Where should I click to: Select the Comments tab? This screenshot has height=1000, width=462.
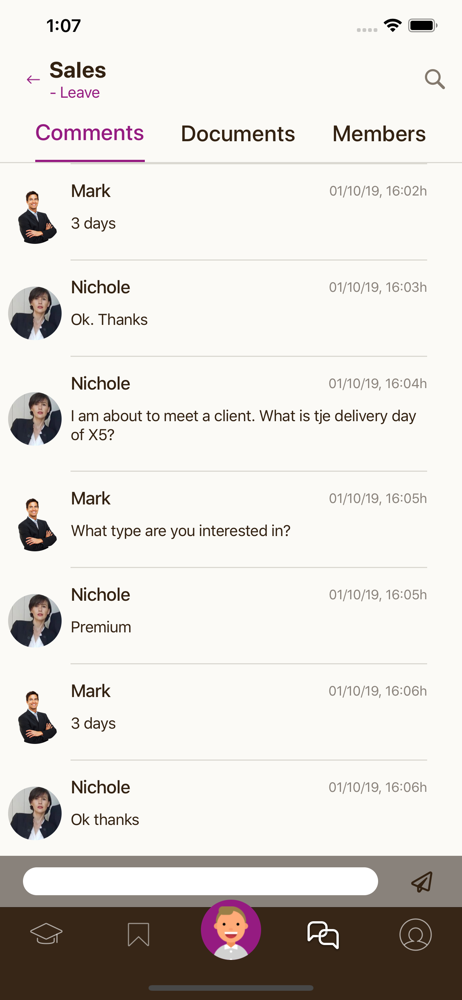pyautogui.click(x=90, y=133)
